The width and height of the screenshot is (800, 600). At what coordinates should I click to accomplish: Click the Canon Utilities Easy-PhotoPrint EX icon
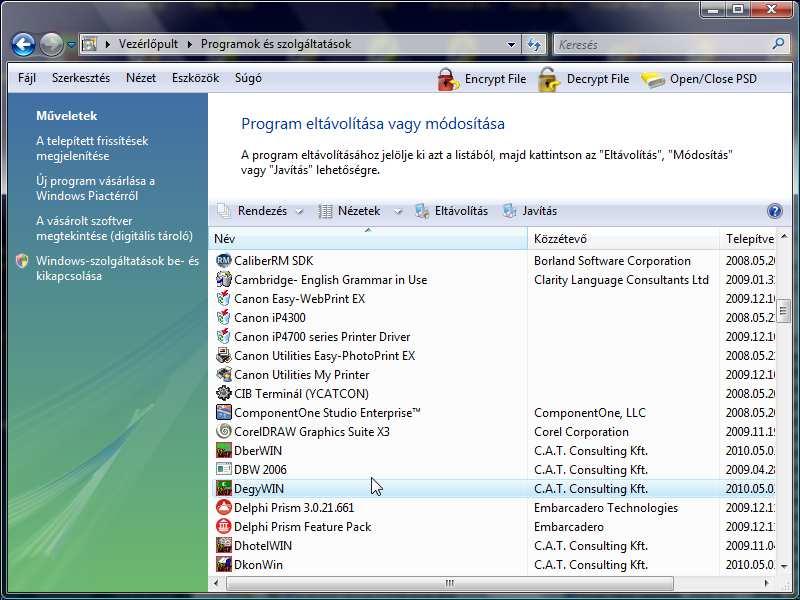pos(223,356)
